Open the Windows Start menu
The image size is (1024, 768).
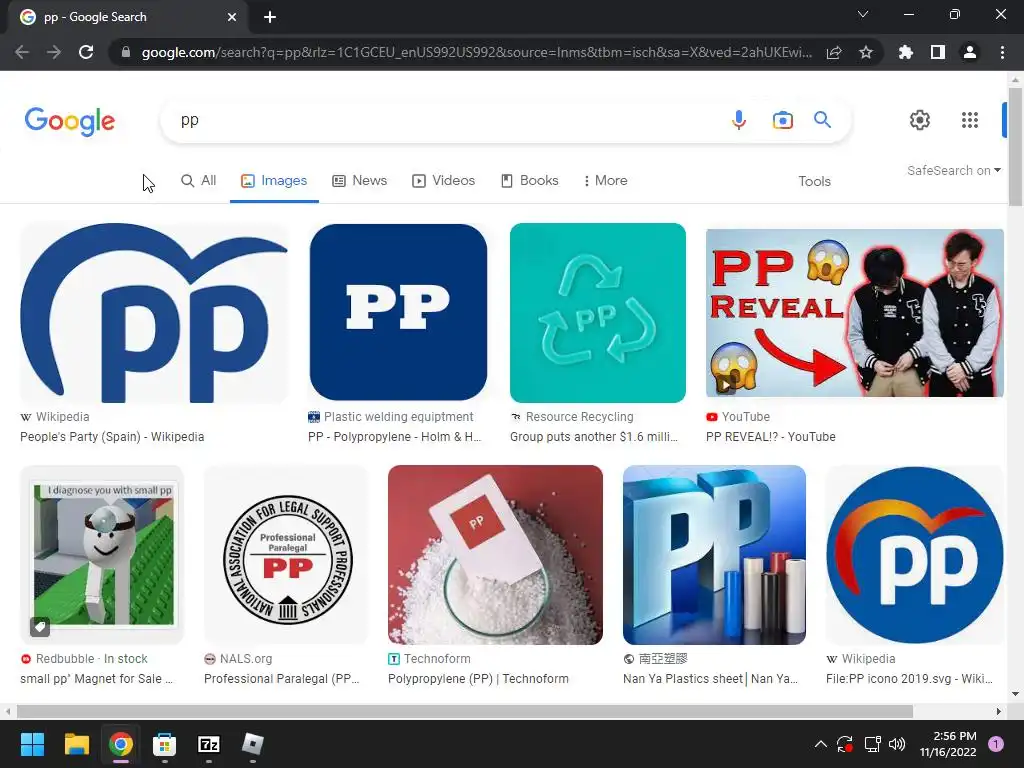point(32,744)
